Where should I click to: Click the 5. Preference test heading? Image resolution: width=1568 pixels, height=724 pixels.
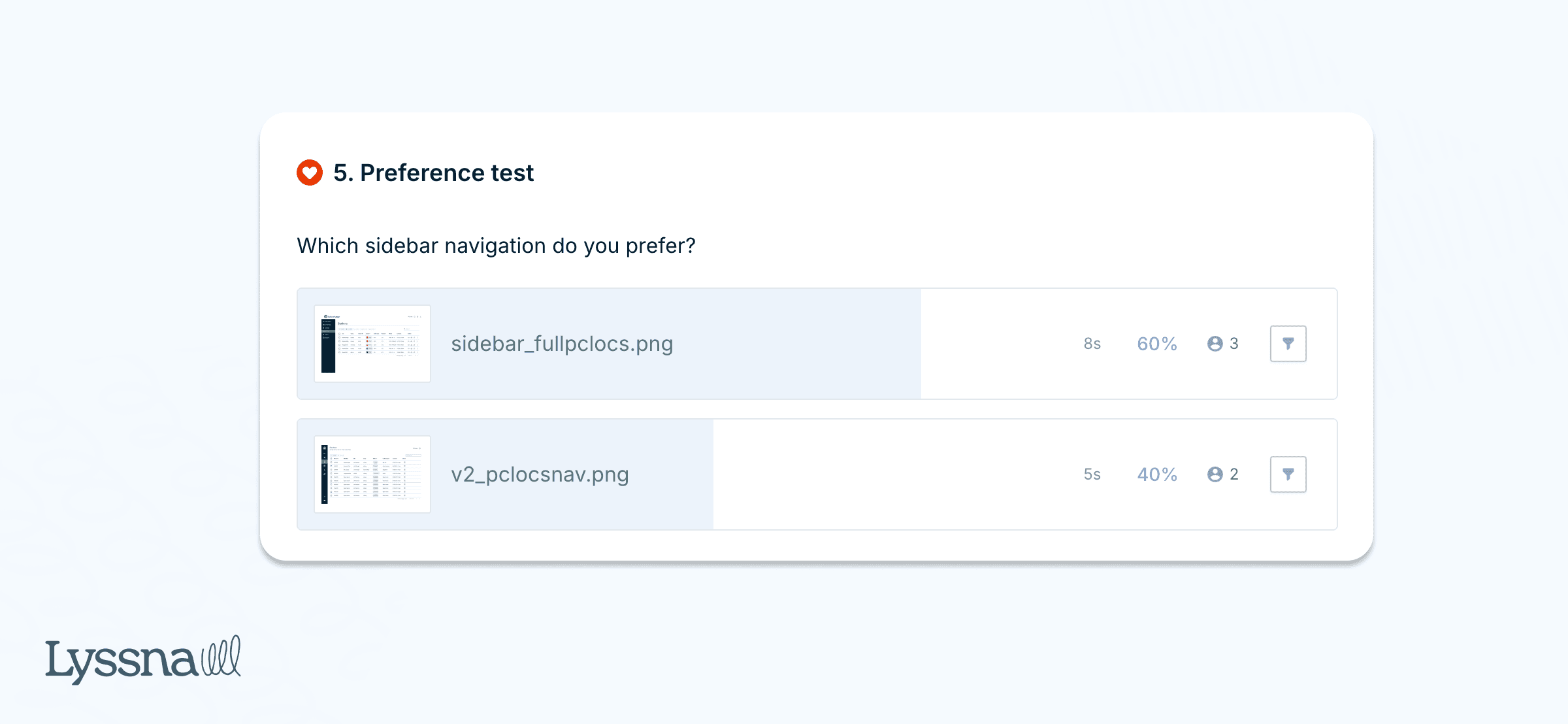(x=434, y=173)
